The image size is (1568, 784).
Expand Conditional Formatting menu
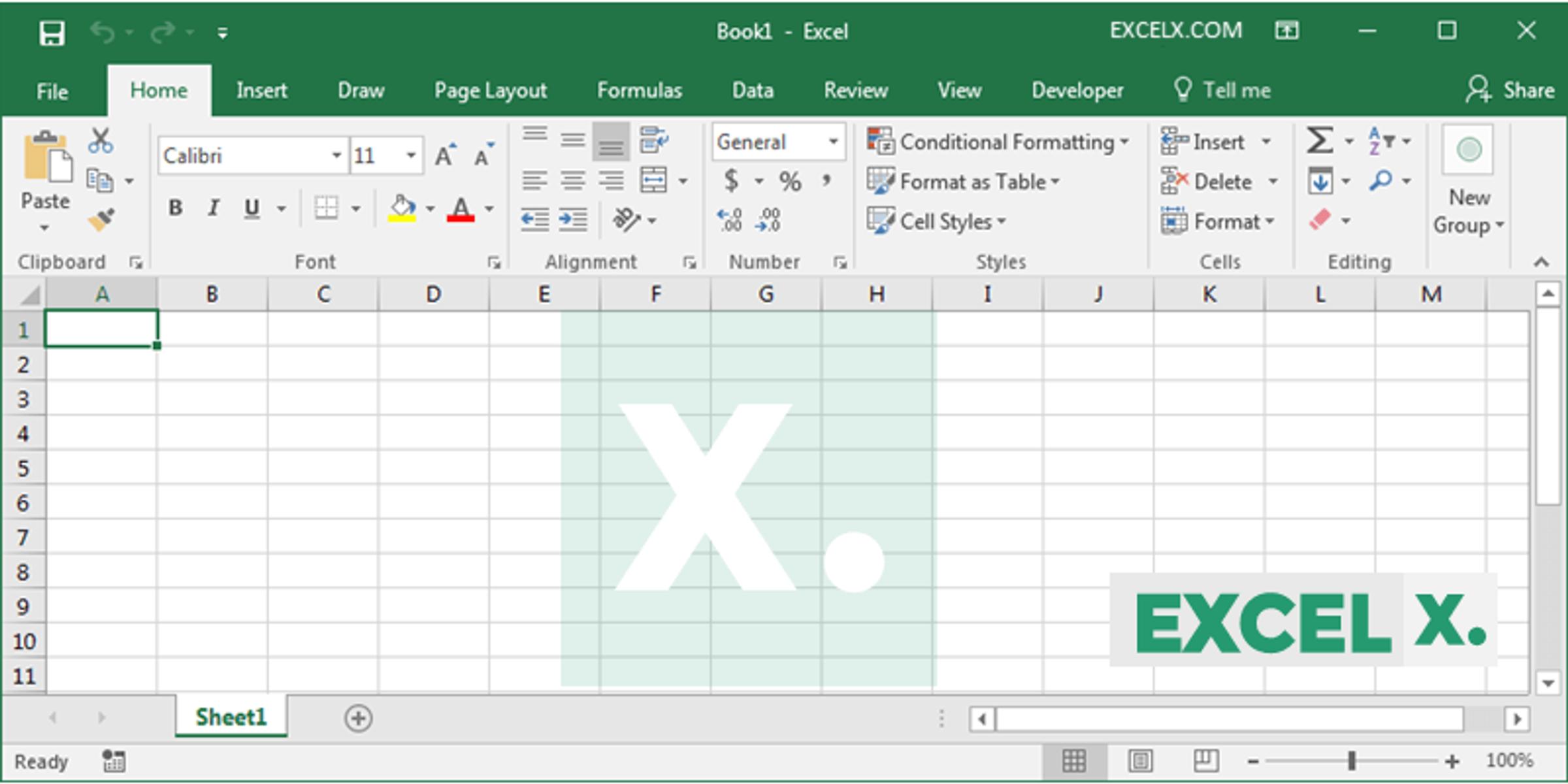point(998,142)
